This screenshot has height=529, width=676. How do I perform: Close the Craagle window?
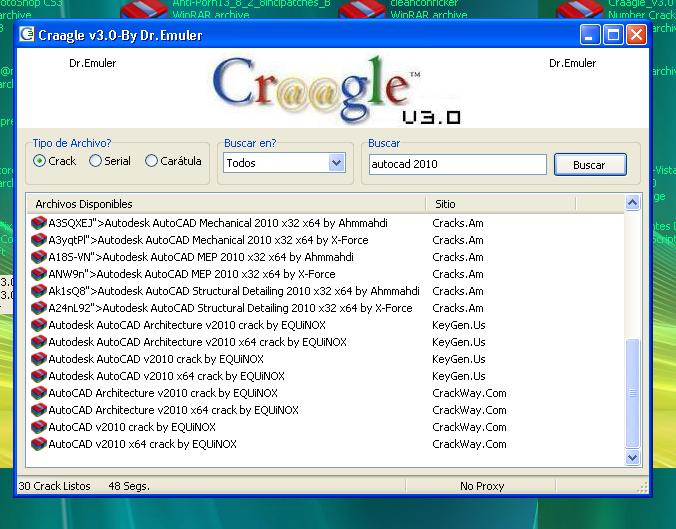click(636, 34)
